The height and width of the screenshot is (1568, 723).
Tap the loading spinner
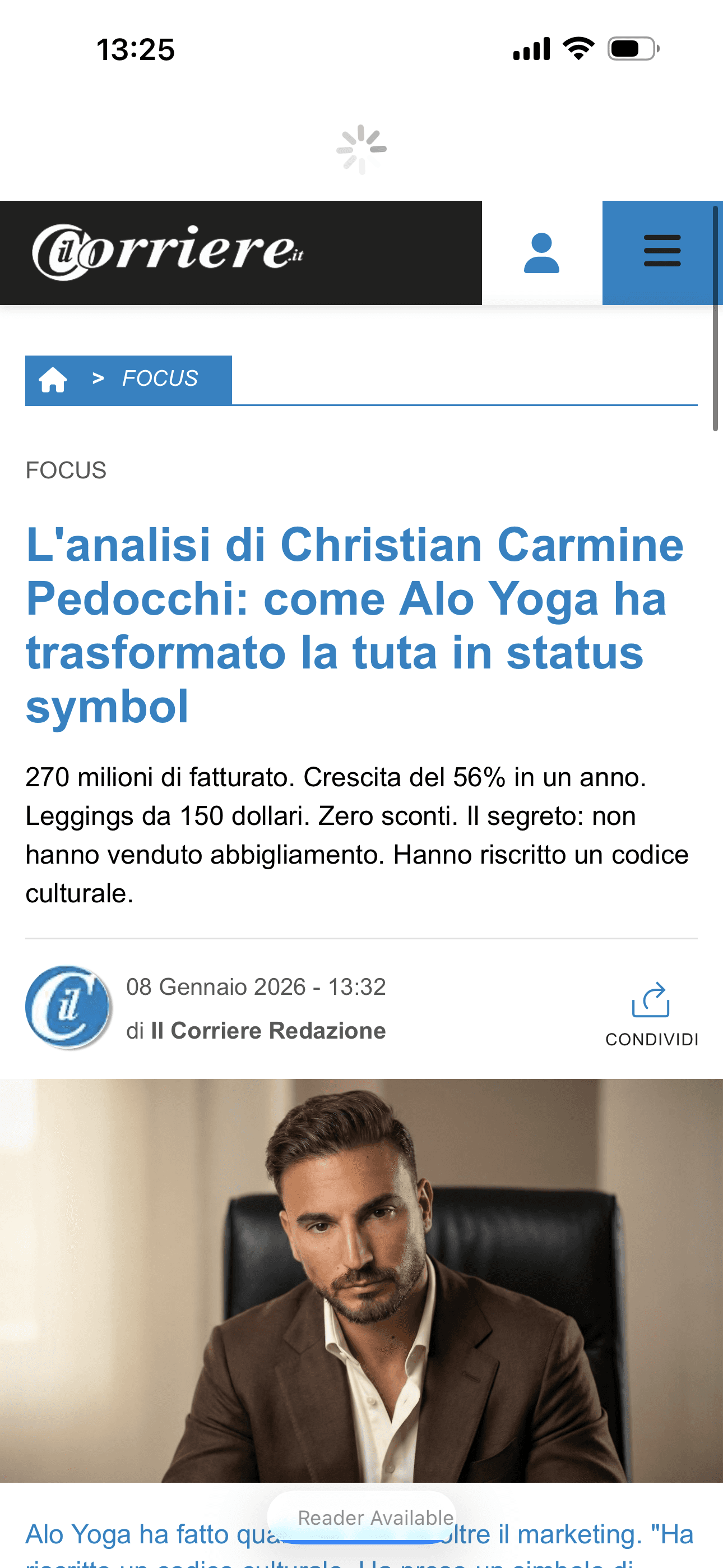(361, 149)
